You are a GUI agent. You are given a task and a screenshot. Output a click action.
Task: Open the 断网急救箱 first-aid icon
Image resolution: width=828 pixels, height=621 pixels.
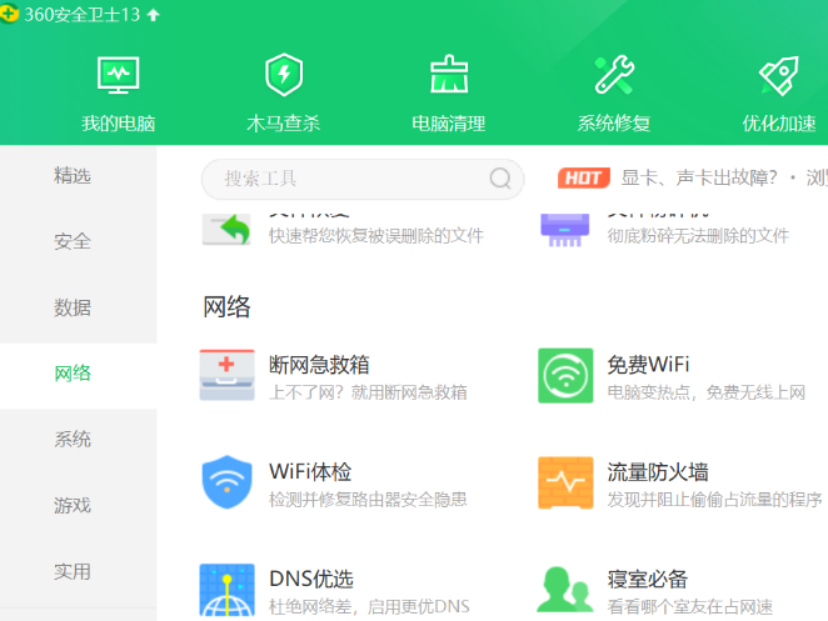[x=227, y=375]
